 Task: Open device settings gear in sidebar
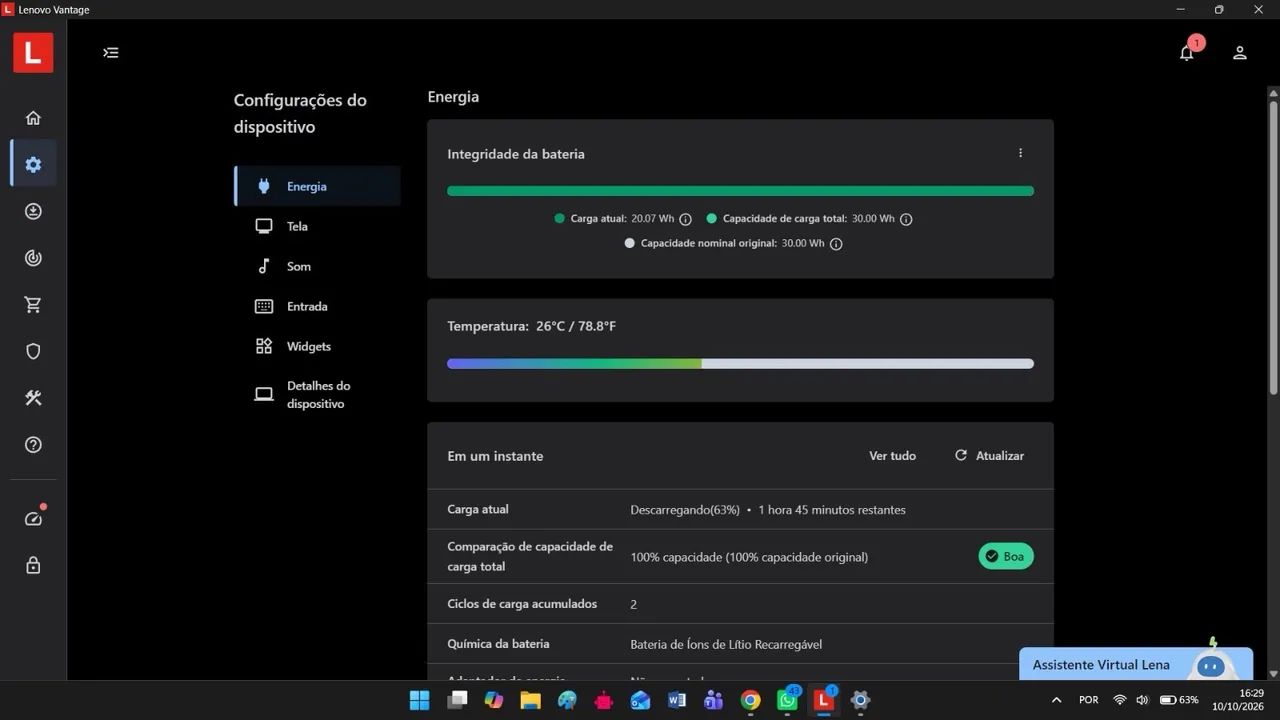pos(33,164)
